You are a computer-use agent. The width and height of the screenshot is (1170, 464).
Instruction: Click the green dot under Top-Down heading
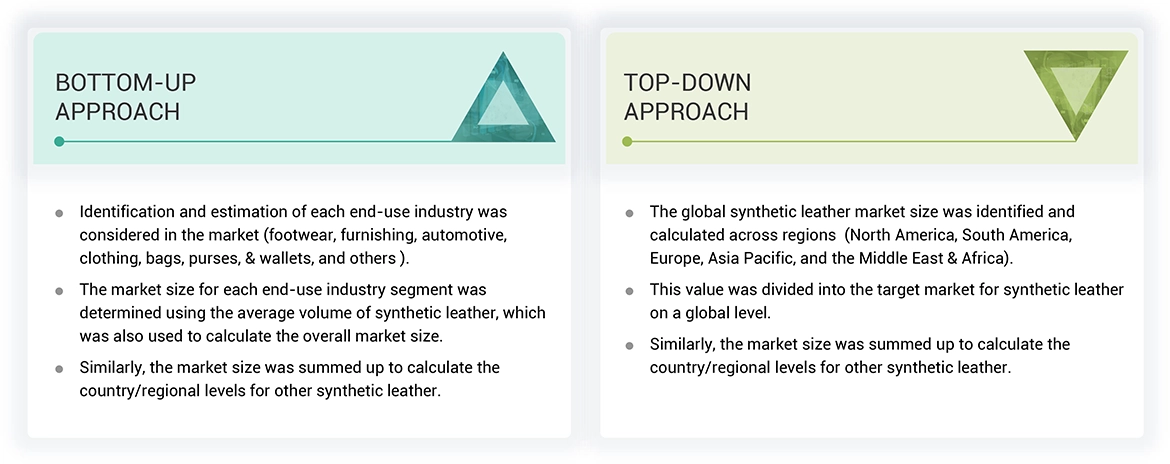(x=627, y=142)
